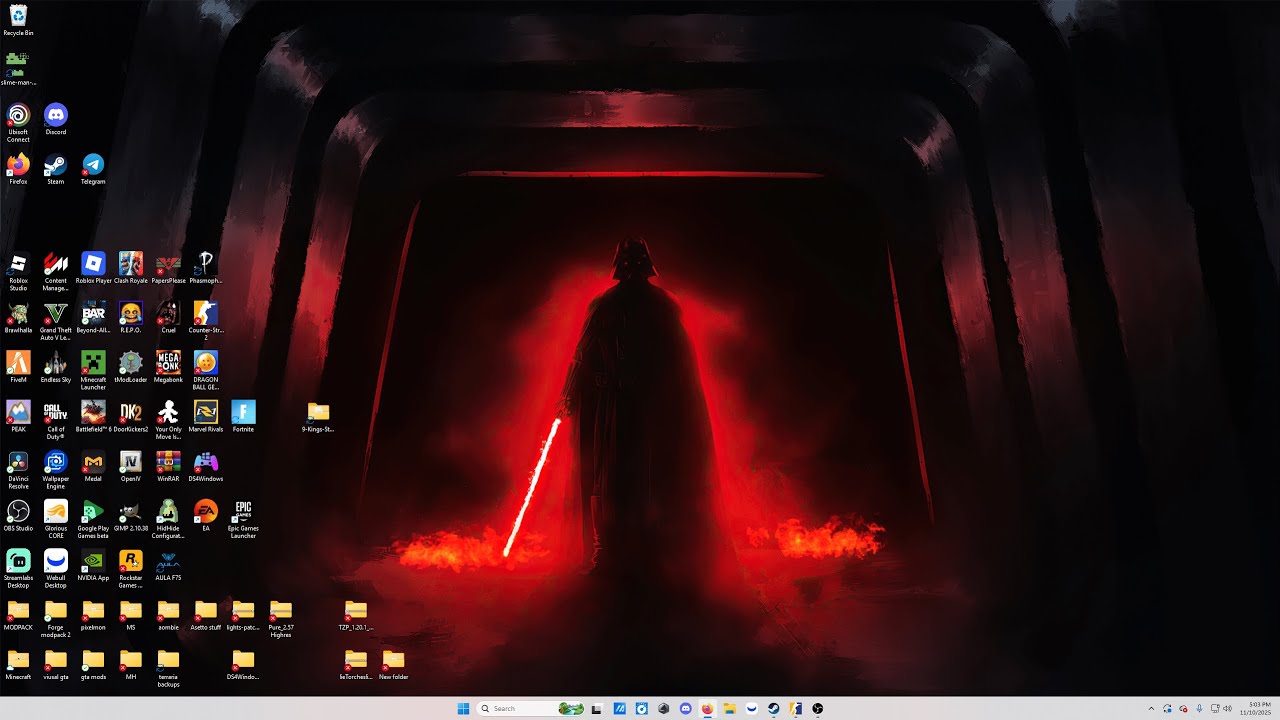
Task: Switch to Firefox in the taskbar
Action: click(x=708, y=708)
